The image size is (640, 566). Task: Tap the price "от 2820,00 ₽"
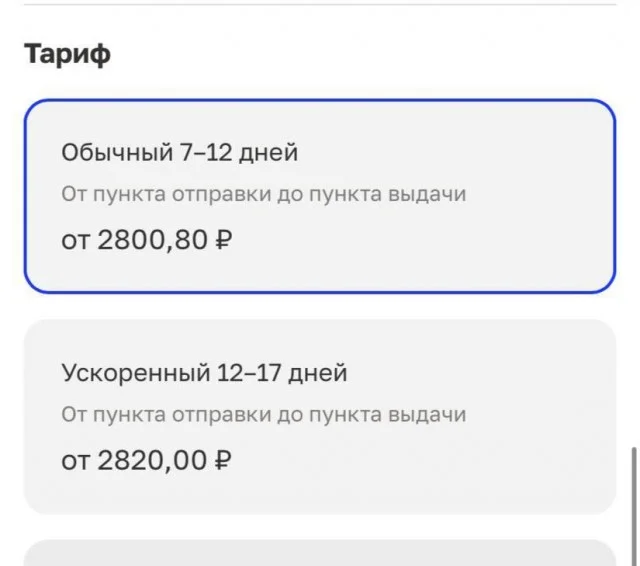(x=146, y=461)
